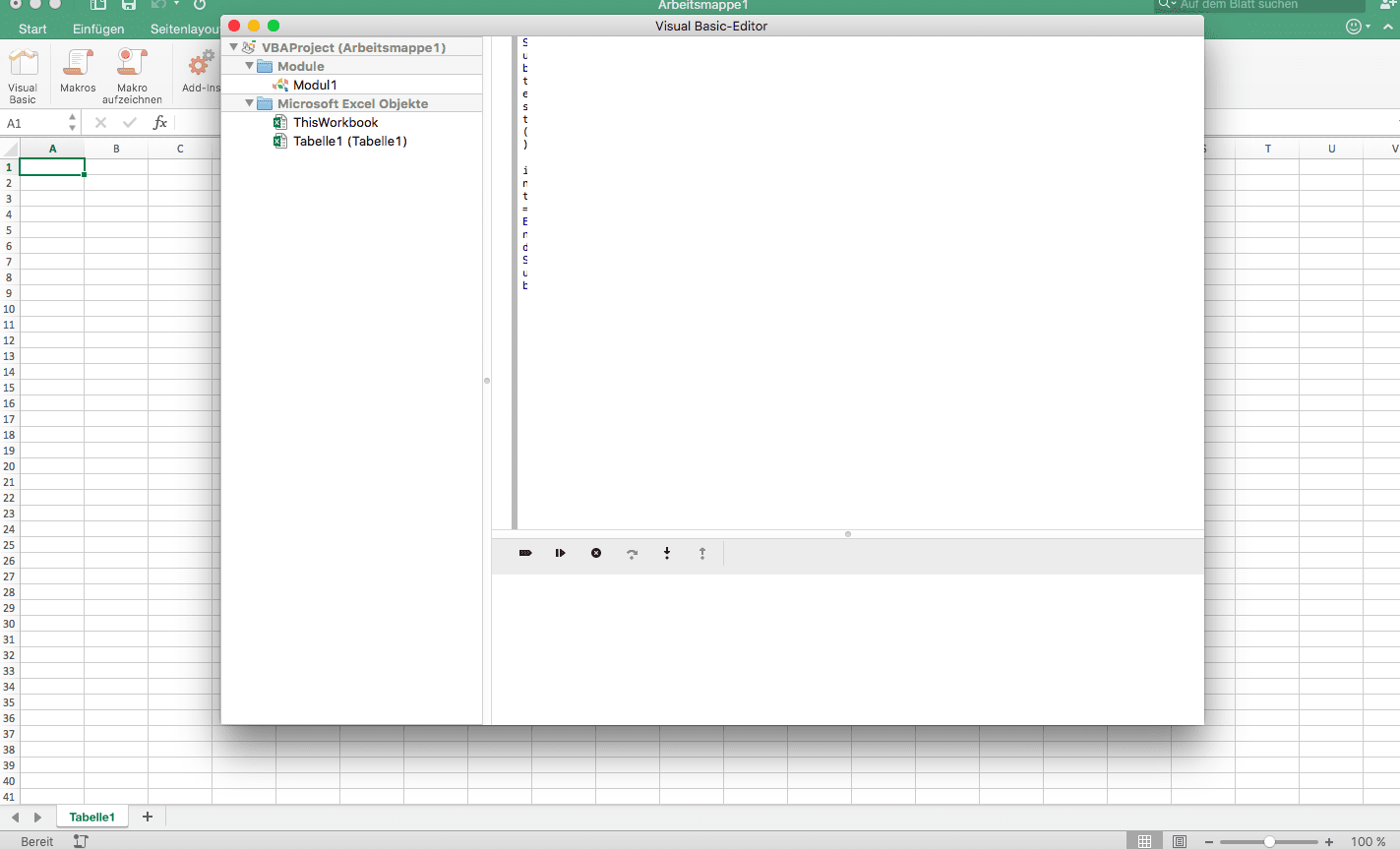1400x849 pixels.
Task: Click the fx insert function icon
Action: pyautogui.click(x=160, y=123)
